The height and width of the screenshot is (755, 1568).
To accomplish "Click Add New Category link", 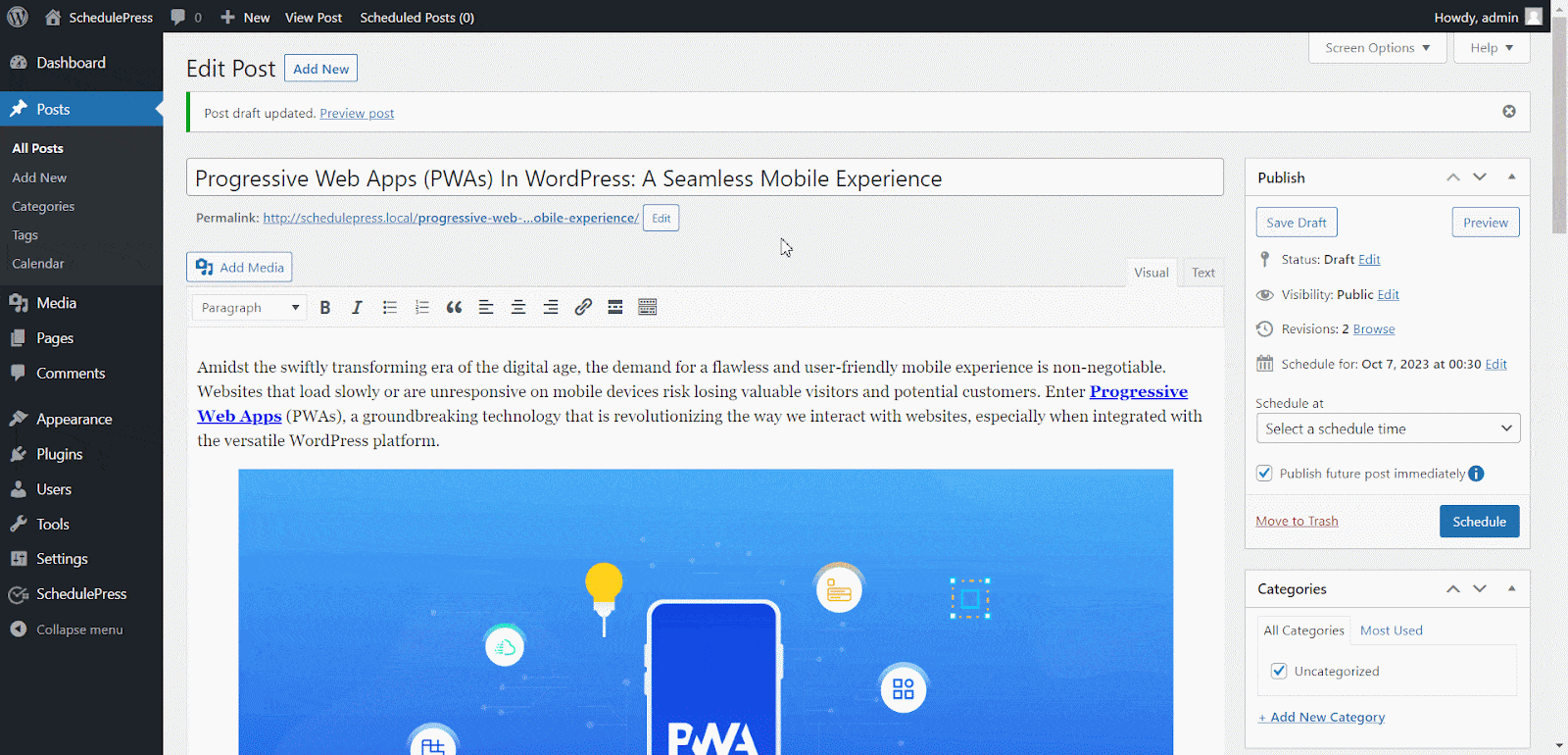I will (1322, 717).
